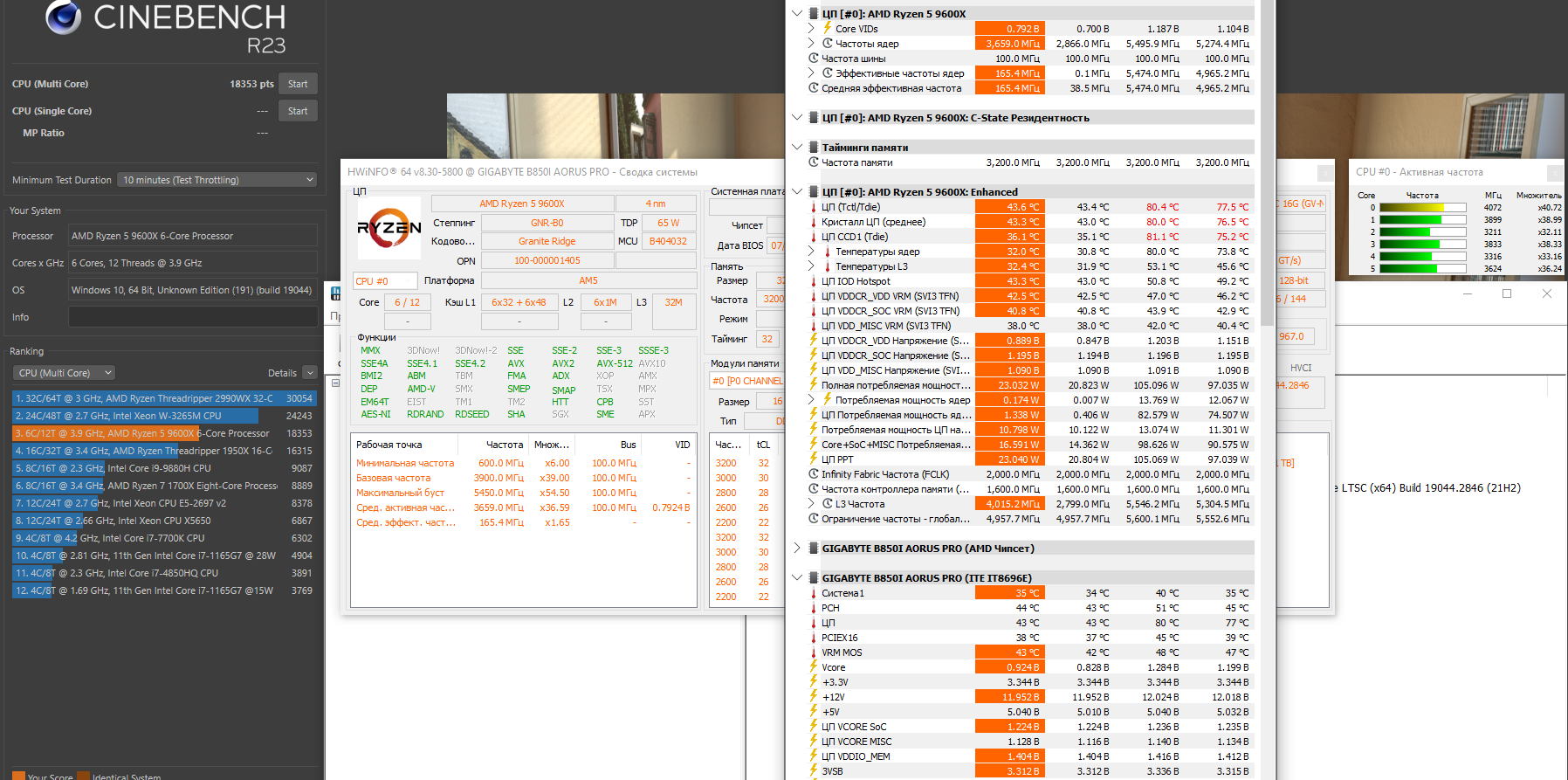The image size is (1568, 780).
Task: Click the clock icon beside Частоты ядер
Action: click(827, 43)
